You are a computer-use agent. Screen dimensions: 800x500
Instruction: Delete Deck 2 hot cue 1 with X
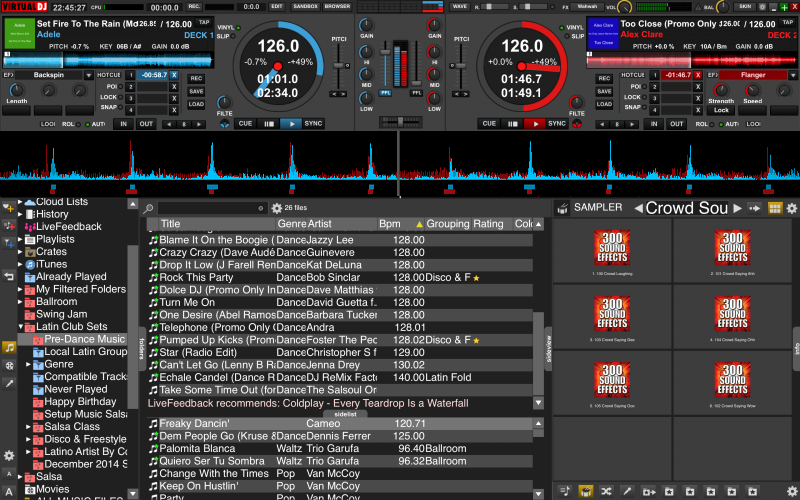(x=698, y=75)
